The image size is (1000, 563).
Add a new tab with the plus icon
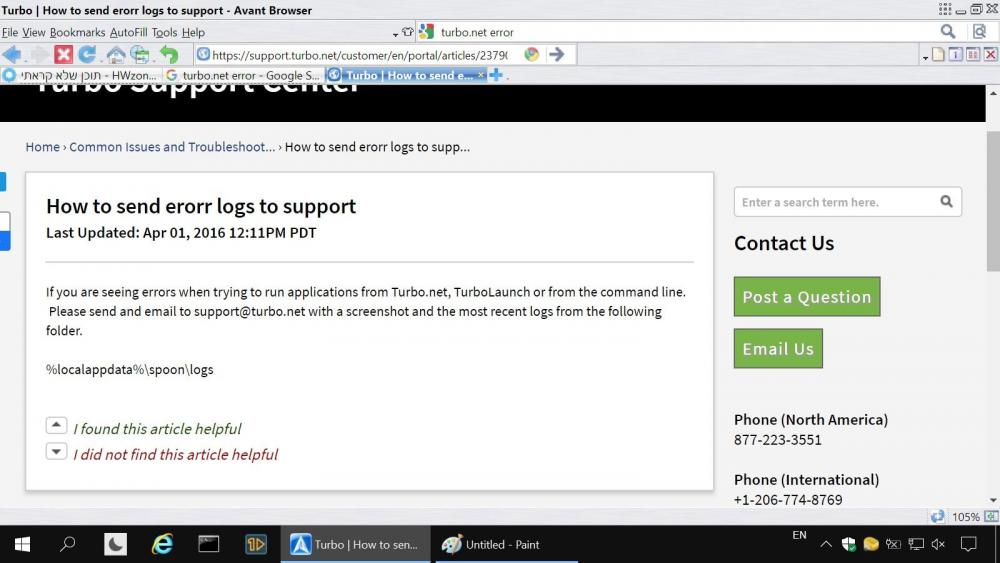tap(496, 75)
